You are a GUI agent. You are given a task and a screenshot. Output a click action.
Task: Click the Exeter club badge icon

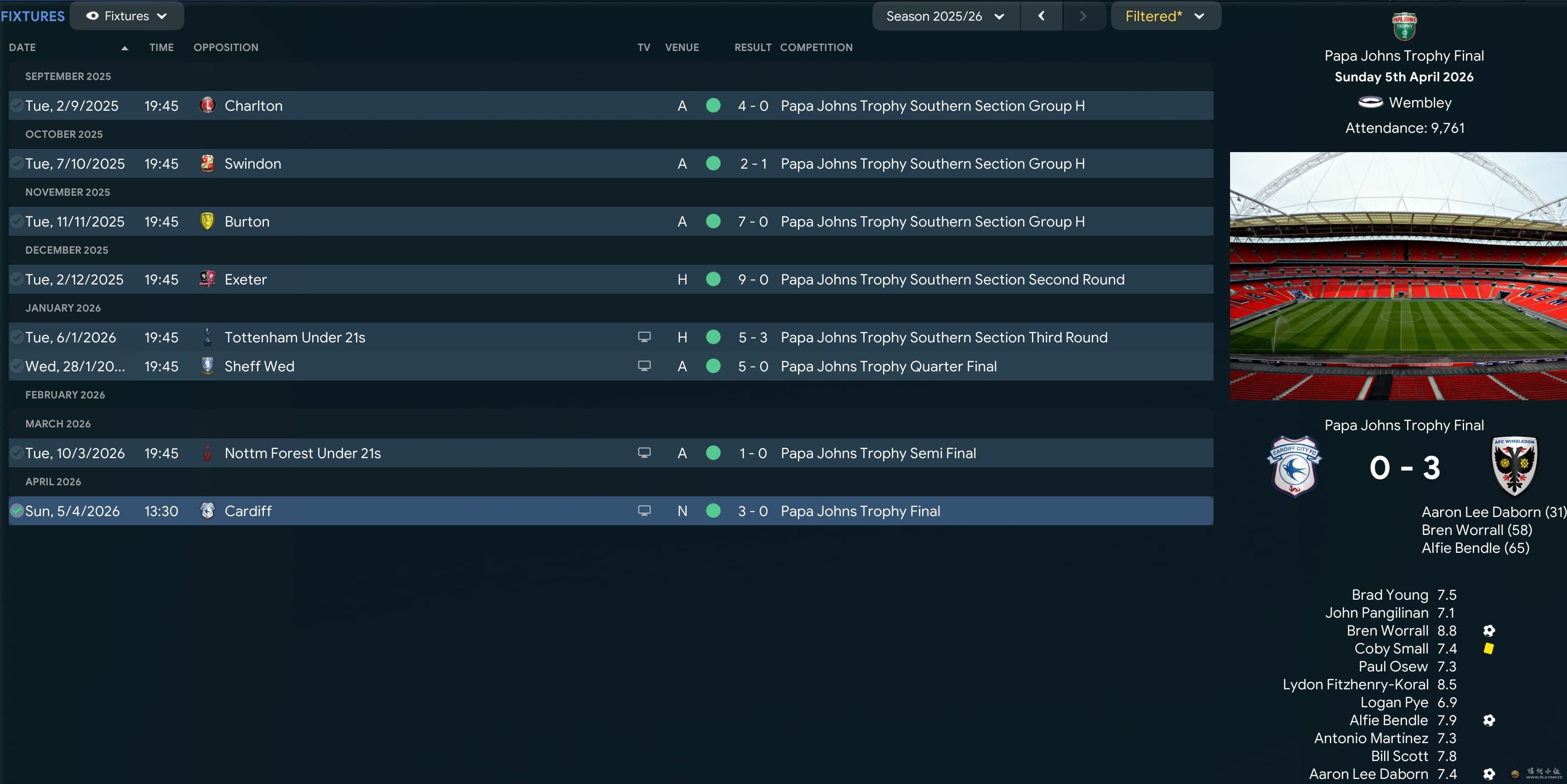pos(207,278)
